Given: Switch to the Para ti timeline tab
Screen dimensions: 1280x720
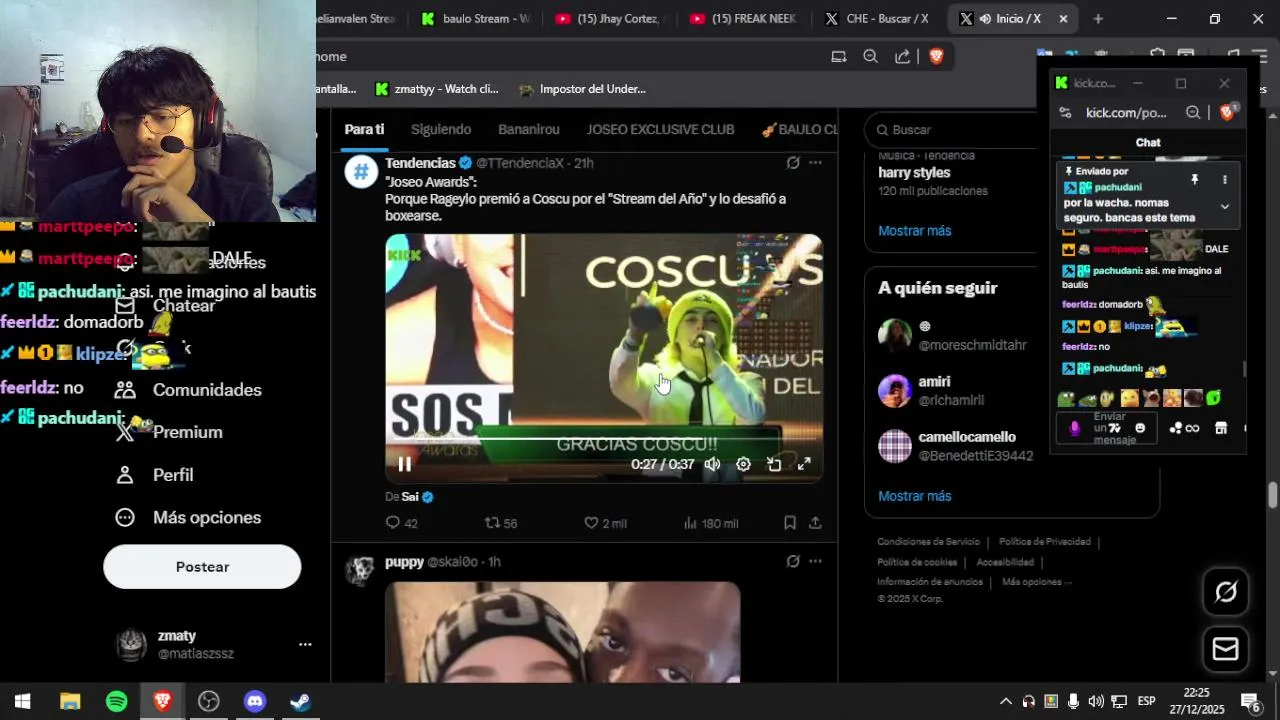Looking at the screenshot, I should (364, 129).
